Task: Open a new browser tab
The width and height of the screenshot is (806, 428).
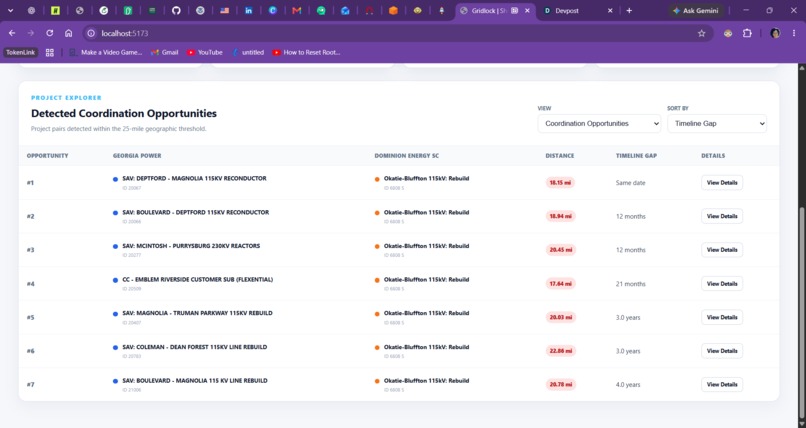Action: [x=629, y=10]
